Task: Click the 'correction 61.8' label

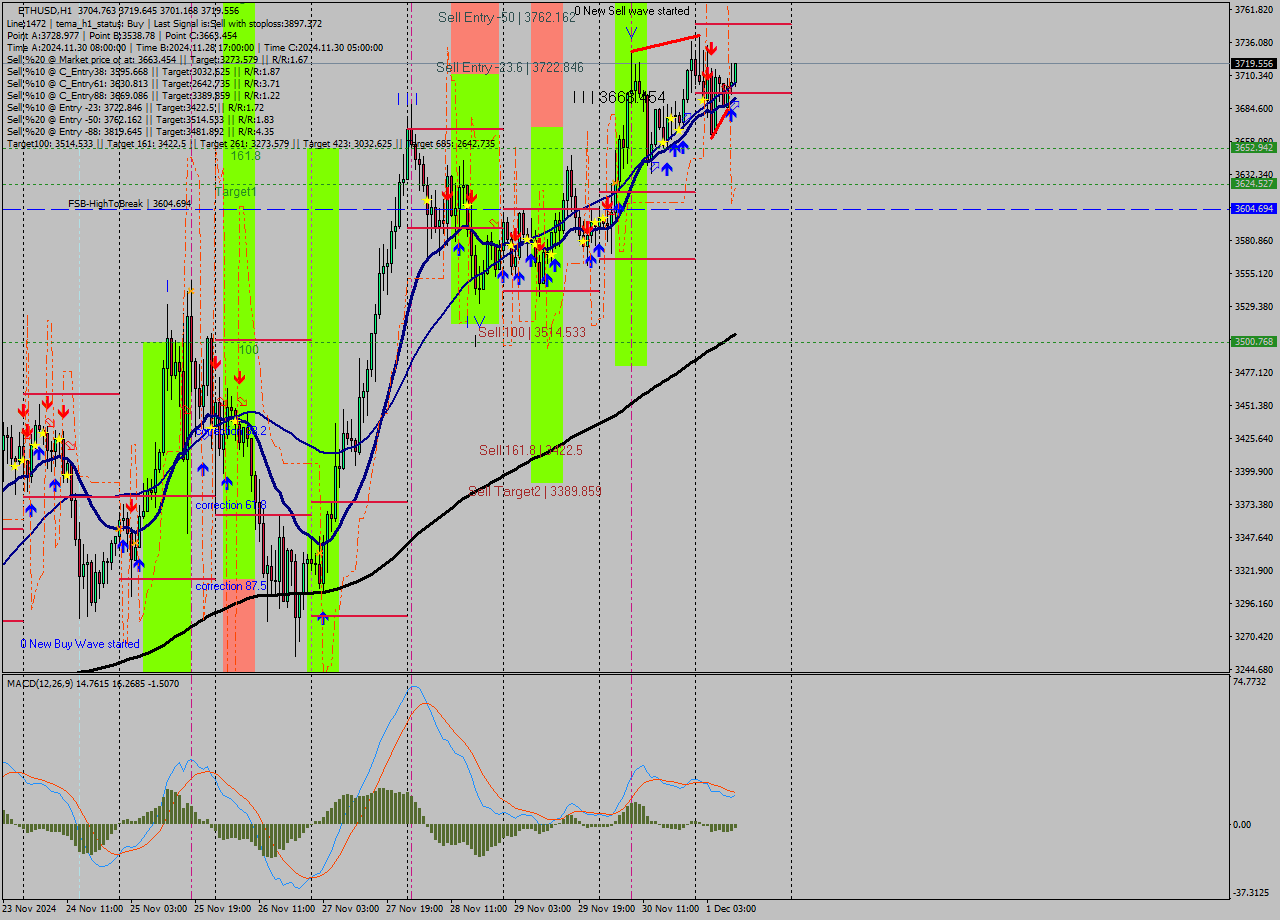Action: [x=231, y=505]
